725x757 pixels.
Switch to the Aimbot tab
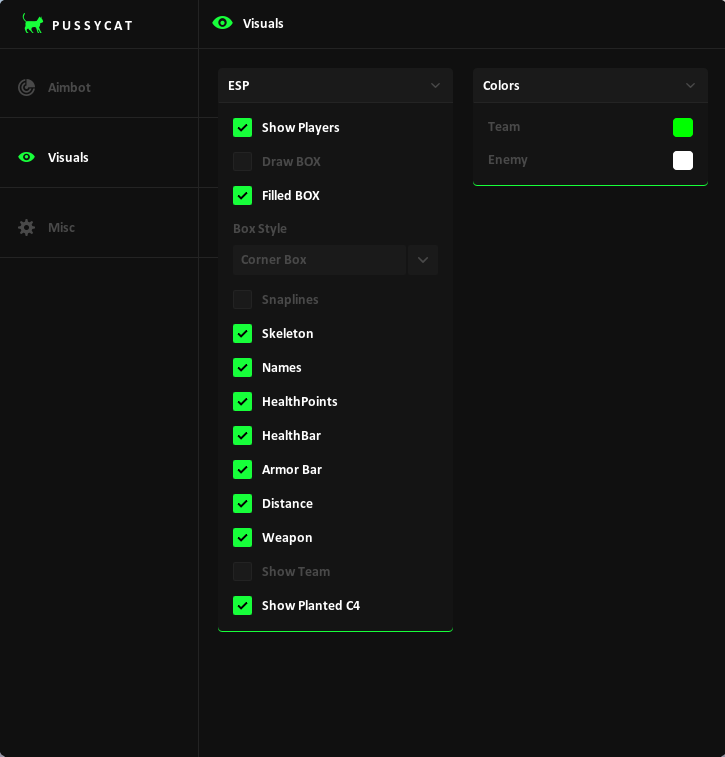(x=69, y=88)
